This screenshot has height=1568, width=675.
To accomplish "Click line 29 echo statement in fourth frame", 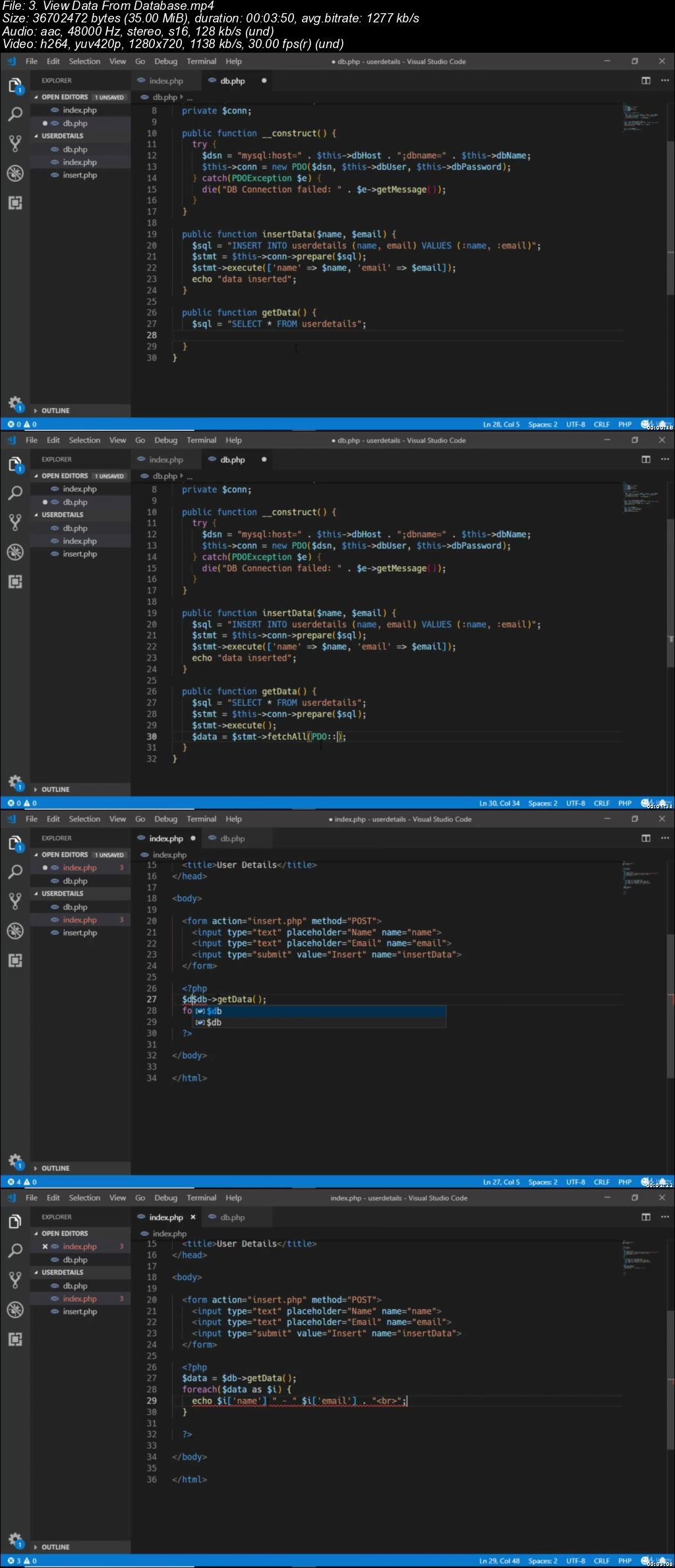I will coord(299,1401).
